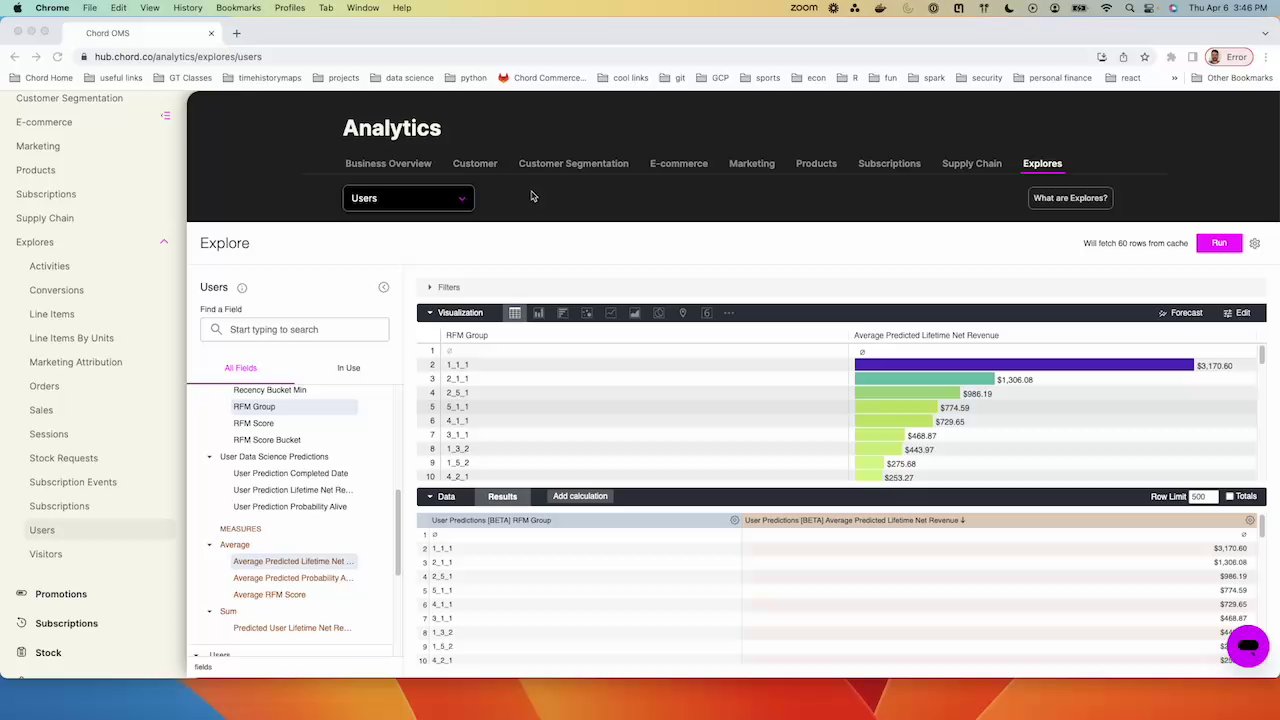Open Chrome Bookmarks menu
1280x720 pixels.
tap(238, 8)
